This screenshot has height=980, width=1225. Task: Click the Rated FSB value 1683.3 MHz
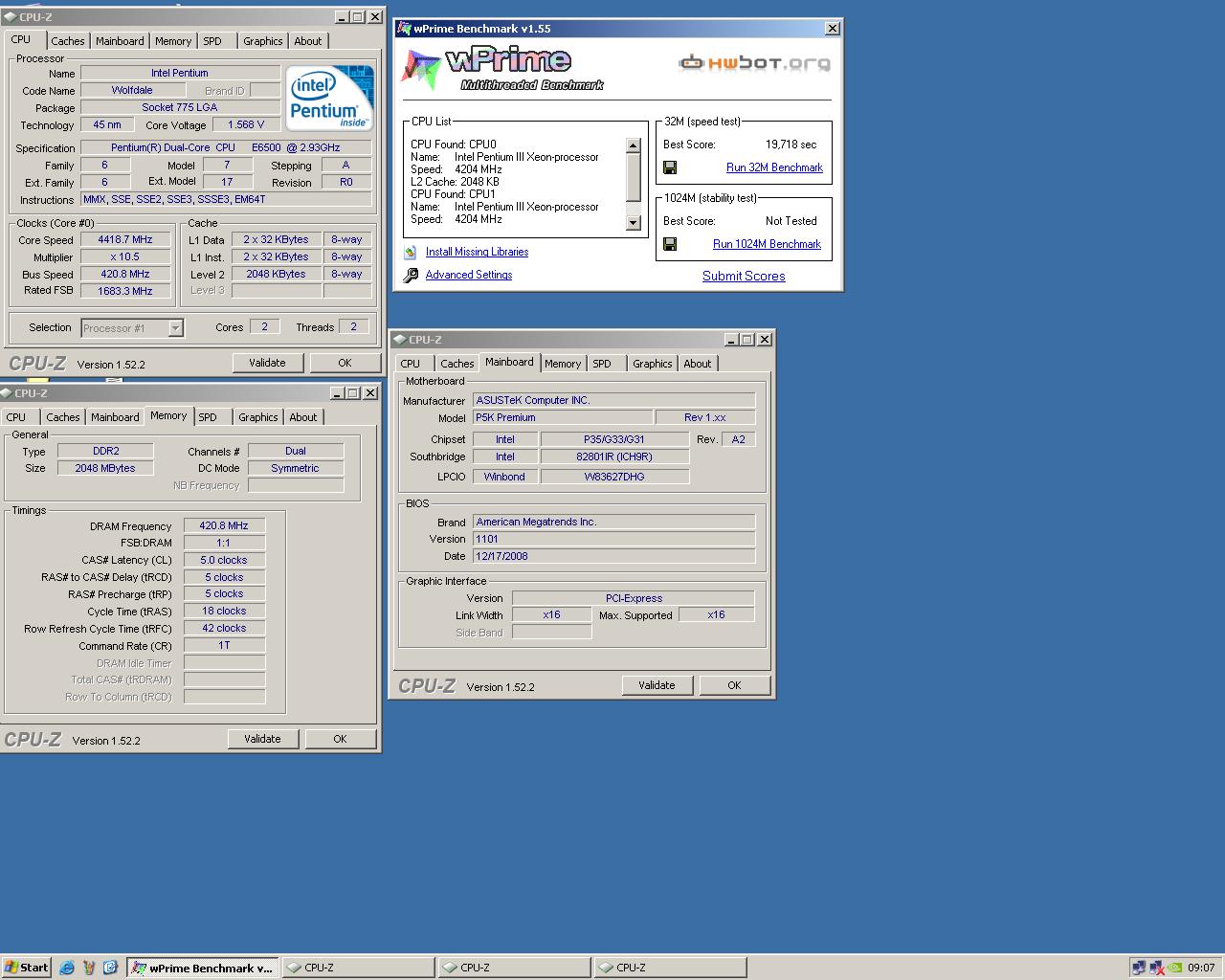(125, 291)
